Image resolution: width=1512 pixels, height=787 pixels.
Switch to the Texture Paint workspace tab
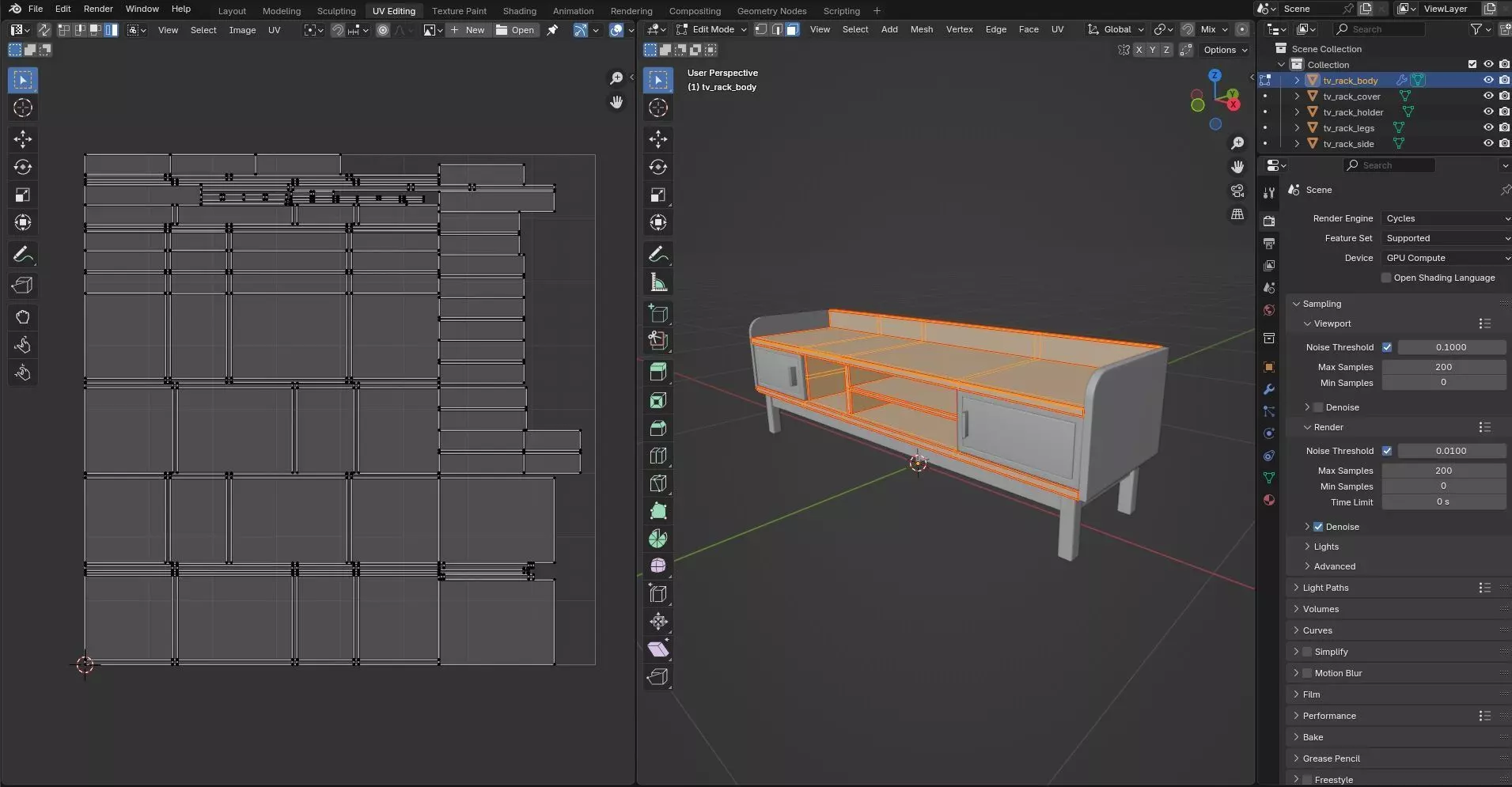pos(459,10)
